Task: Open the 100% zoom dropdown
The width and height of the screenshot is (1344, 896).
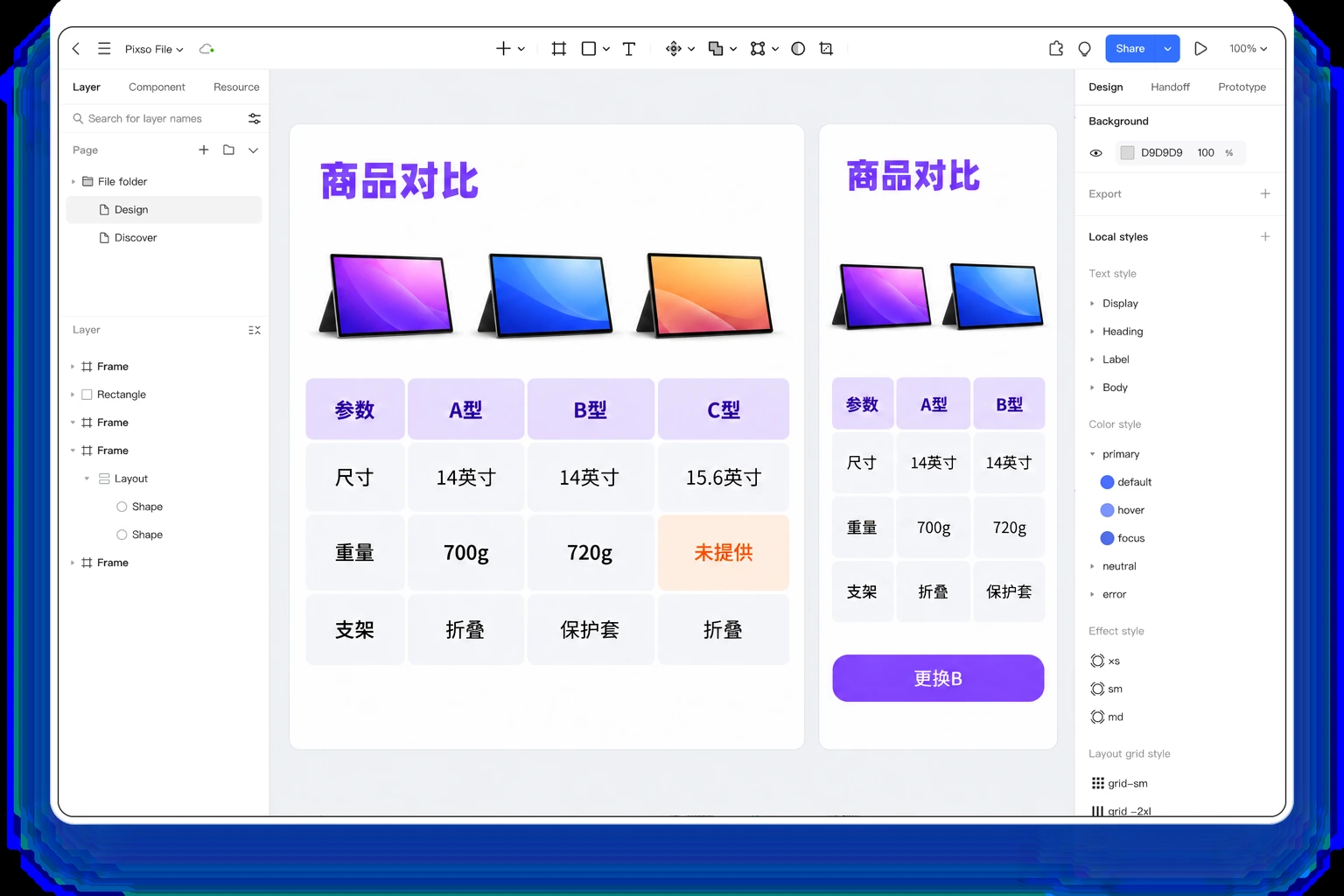Action: pyautogui.click(x=1248, y=49)
